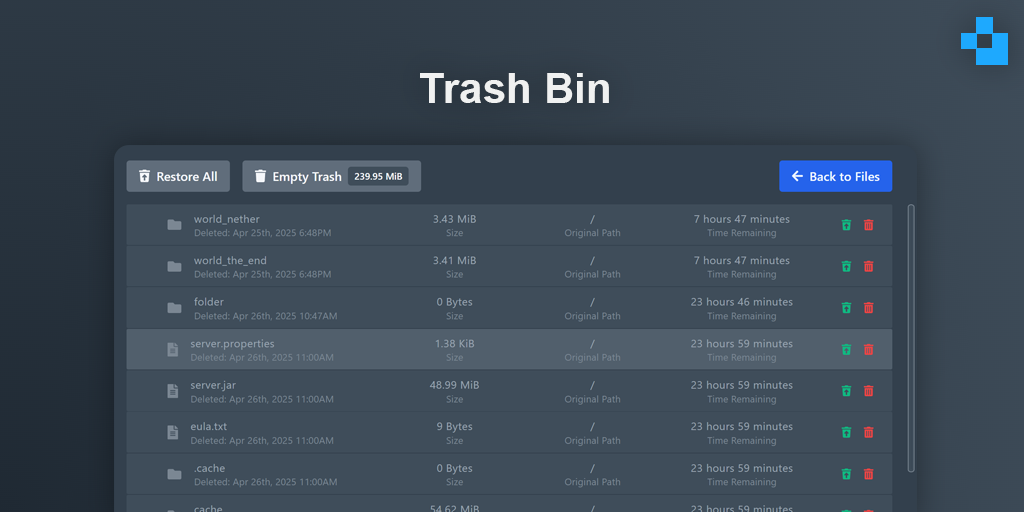Go Back to Files
Screen dimensions: 1024x512
click(835, 176)
